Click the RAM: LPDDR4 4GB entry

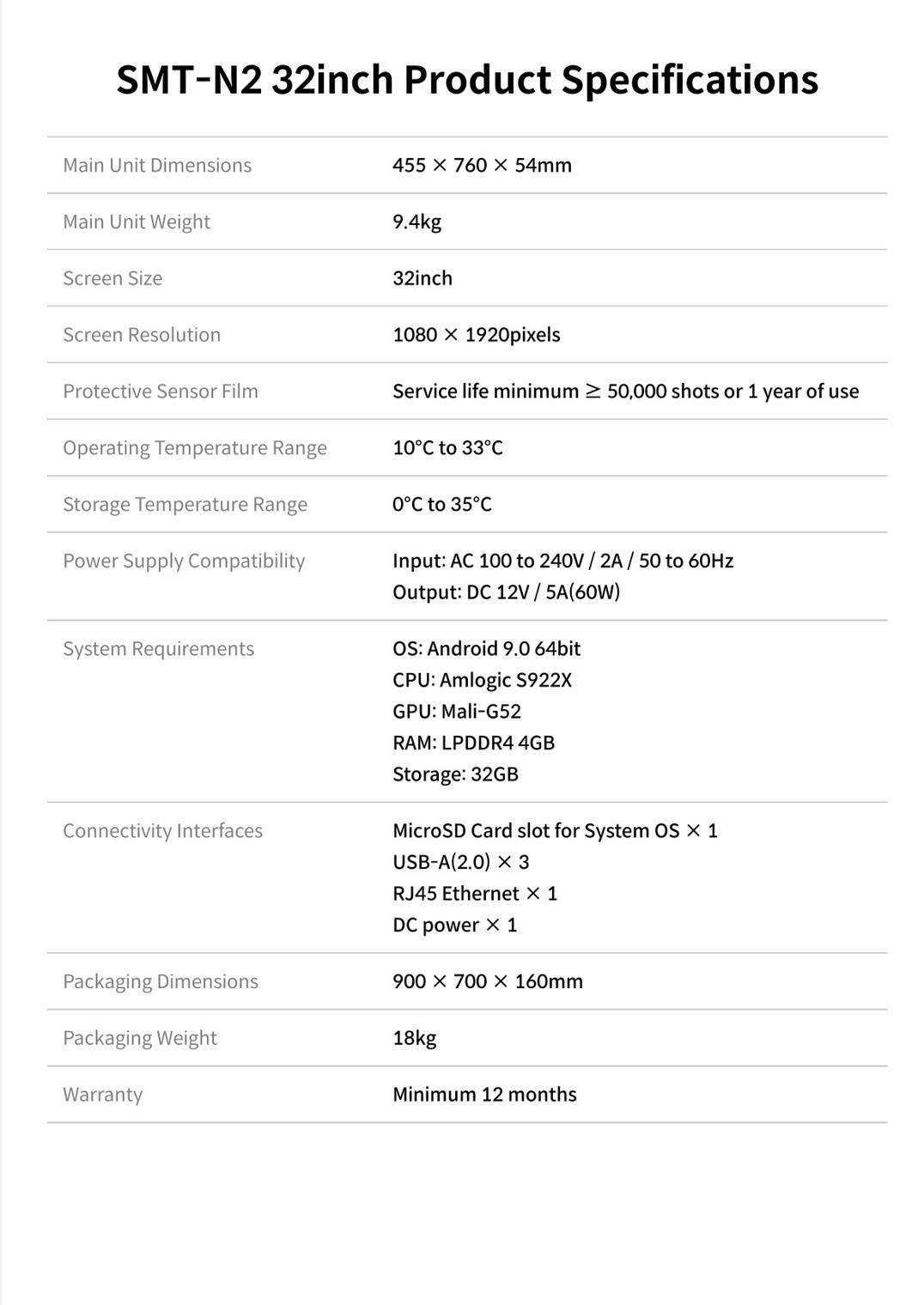[x=473, y=743]
